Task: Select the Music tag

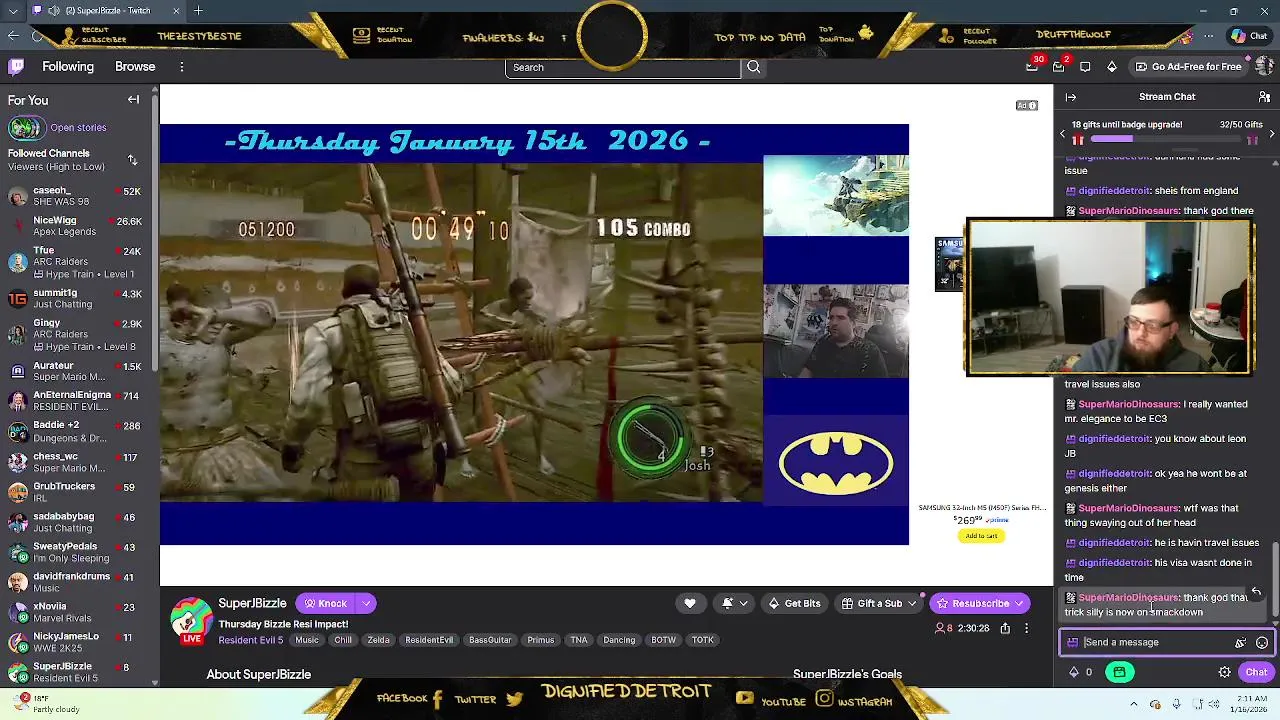Action: pyautogui.click(x=307, y=640)
